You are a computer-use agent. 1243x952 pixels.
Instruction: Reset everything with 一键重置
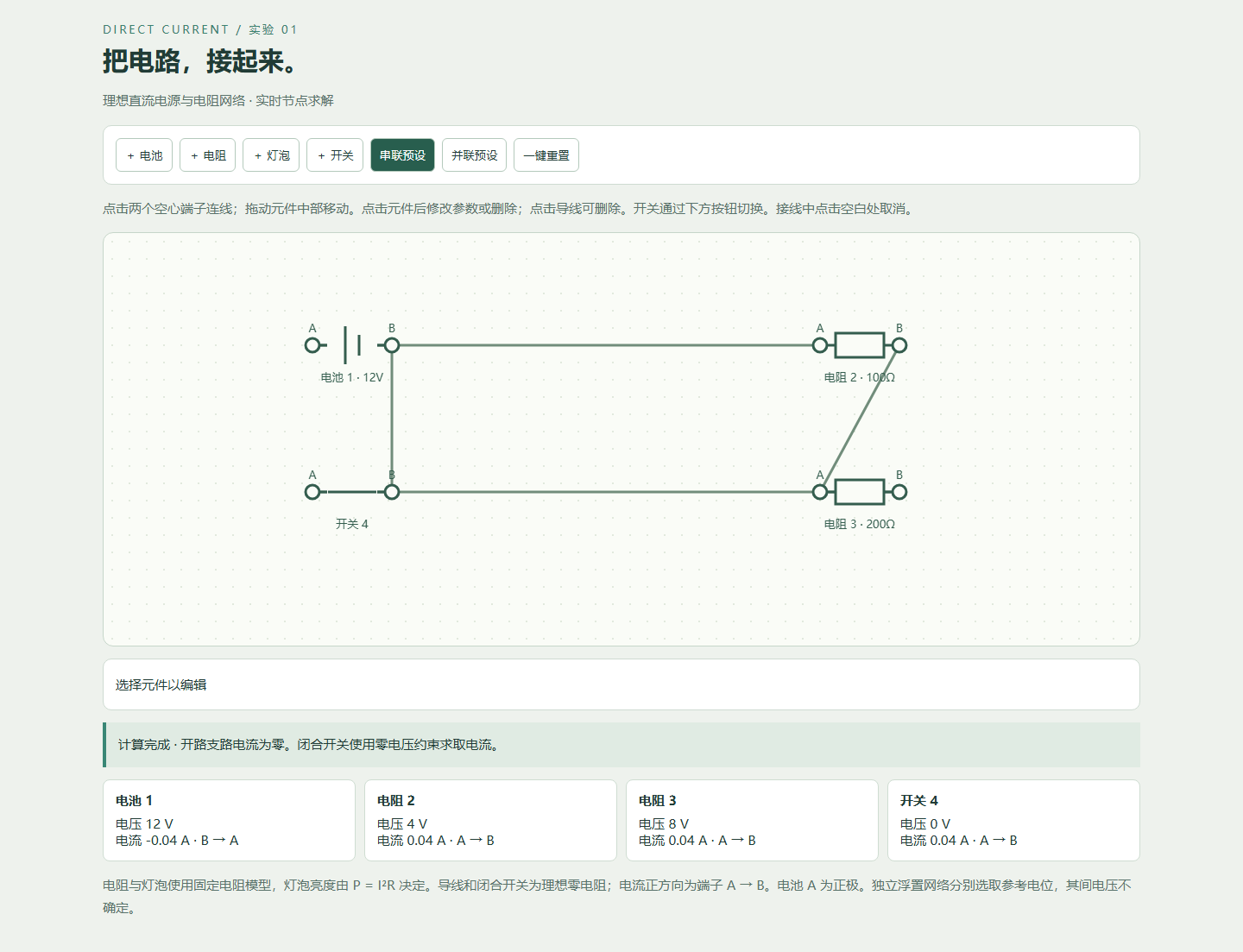546,155
